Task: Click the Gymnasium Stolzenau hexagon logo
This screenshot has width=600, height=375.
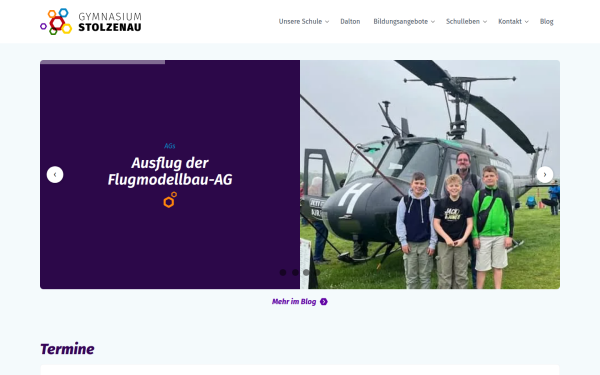Action: pos(56,21)
